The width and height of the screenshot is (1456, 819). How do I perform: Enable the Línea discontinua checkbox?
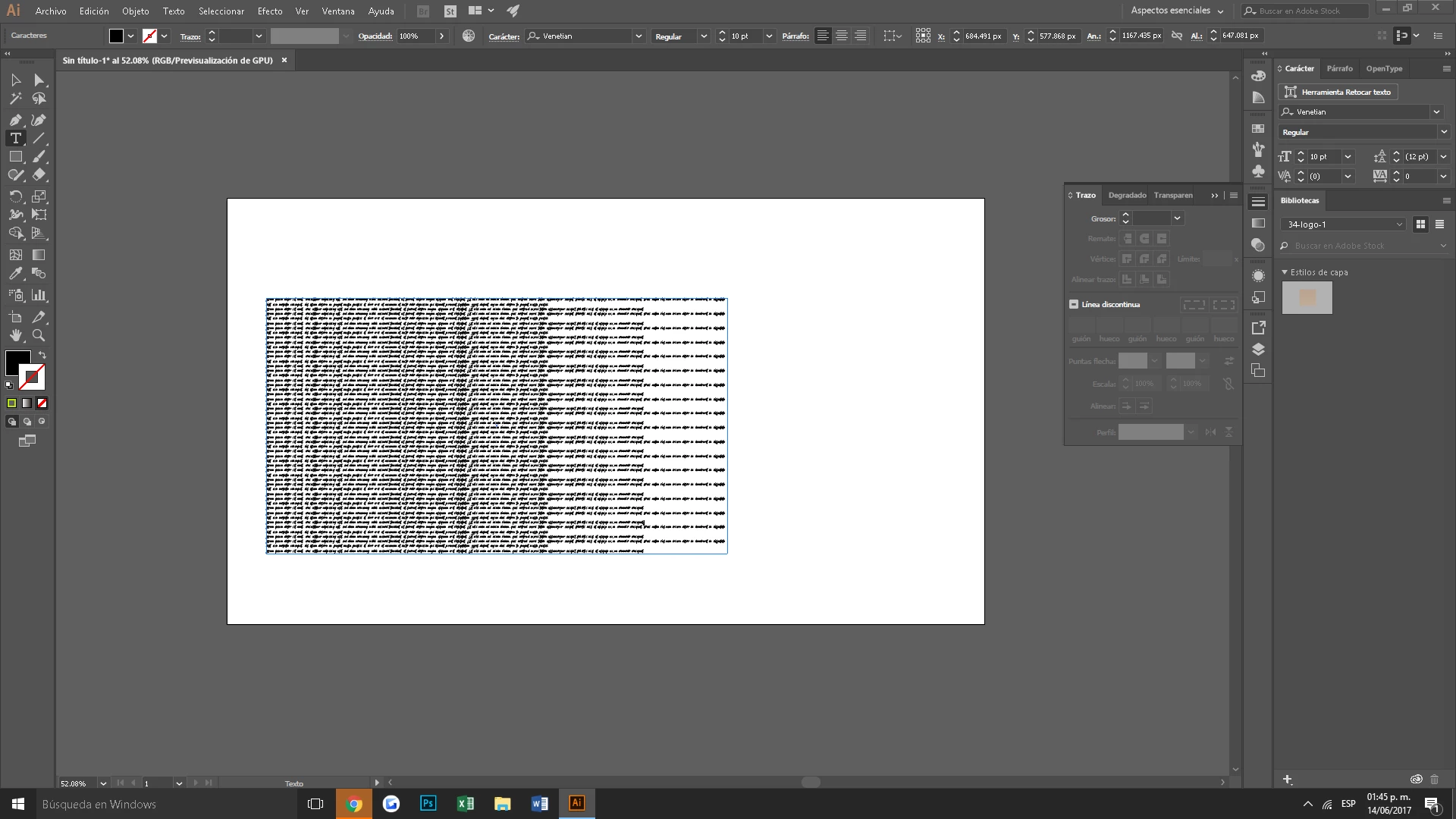point(1074,304)
